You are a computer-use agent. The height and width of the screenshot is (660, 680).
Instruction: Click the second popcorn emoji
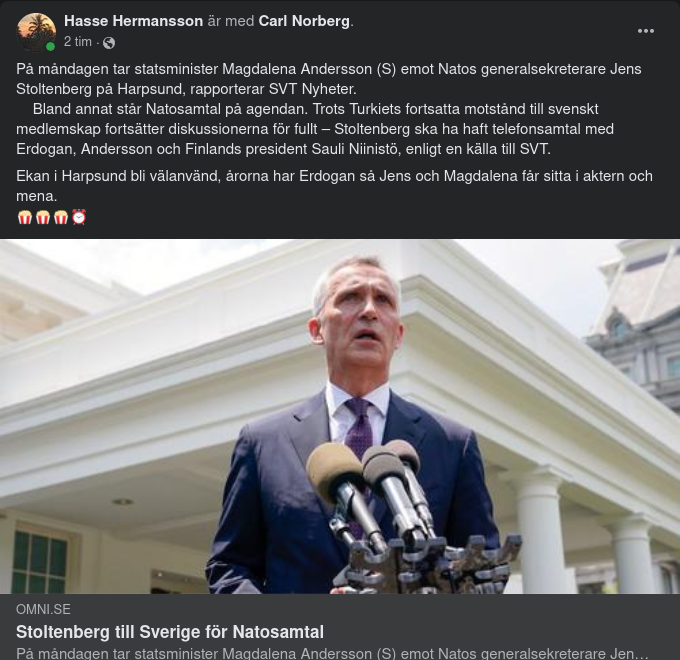click(x=43, y=217)
